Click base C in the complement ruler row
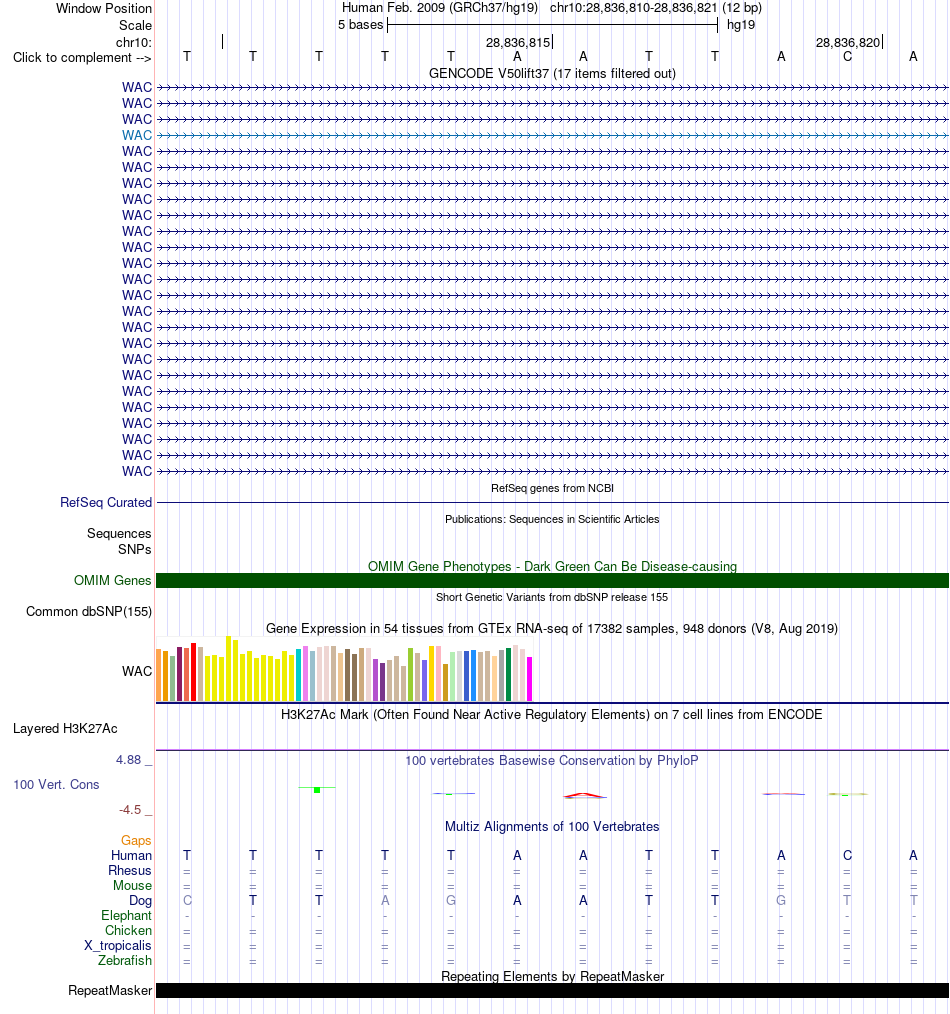The width and height of the screenshot is (950, 1014). click(847, 57)
